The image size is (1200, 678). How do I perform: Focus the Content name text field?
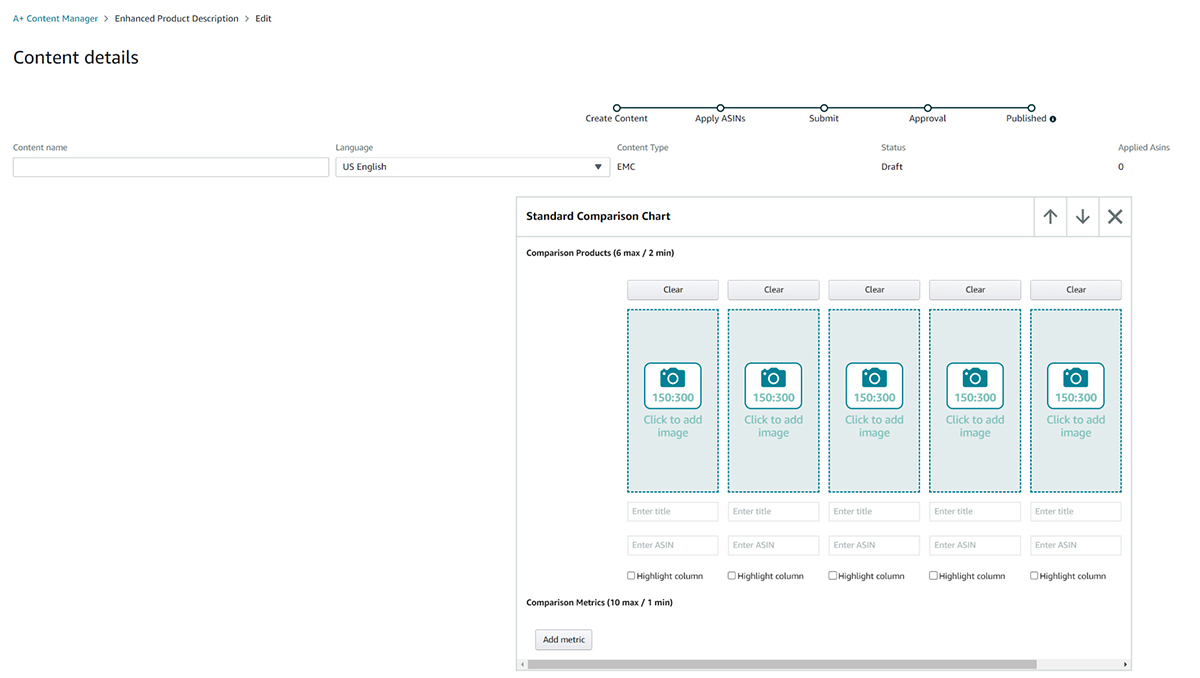point(170,167)
